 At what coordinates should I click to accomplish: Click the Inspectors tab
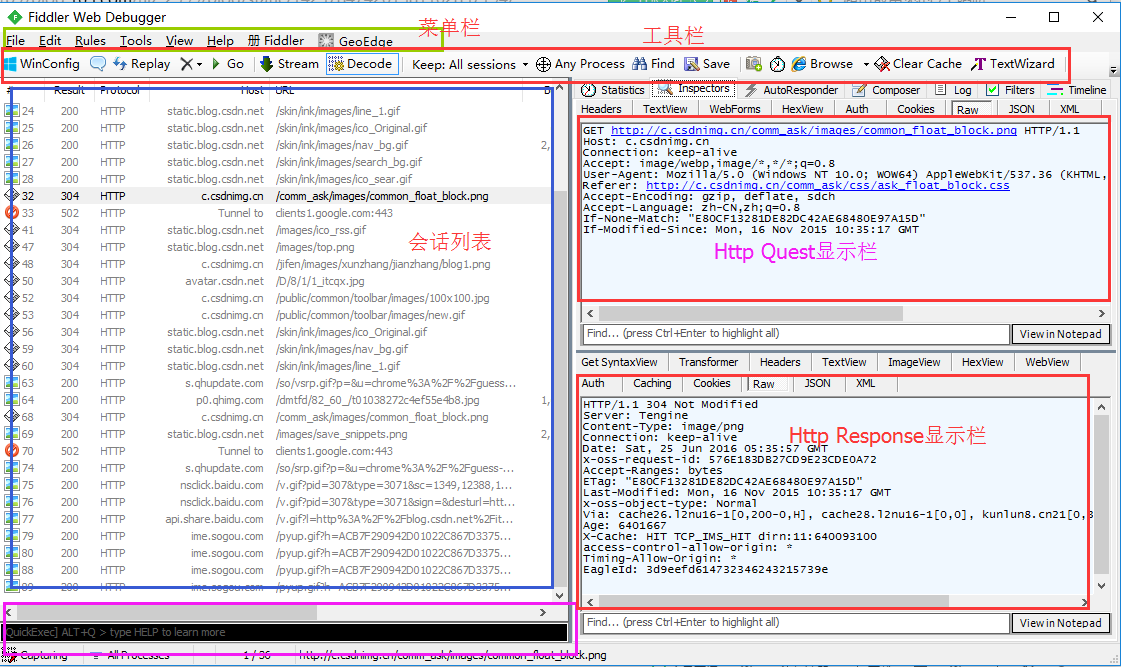[x=694, y=89]
